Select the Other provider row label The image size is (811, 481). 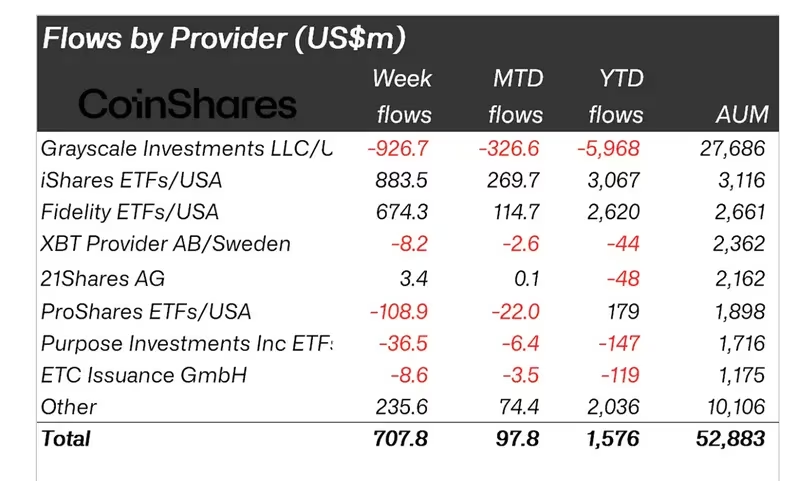pos(69,406)
